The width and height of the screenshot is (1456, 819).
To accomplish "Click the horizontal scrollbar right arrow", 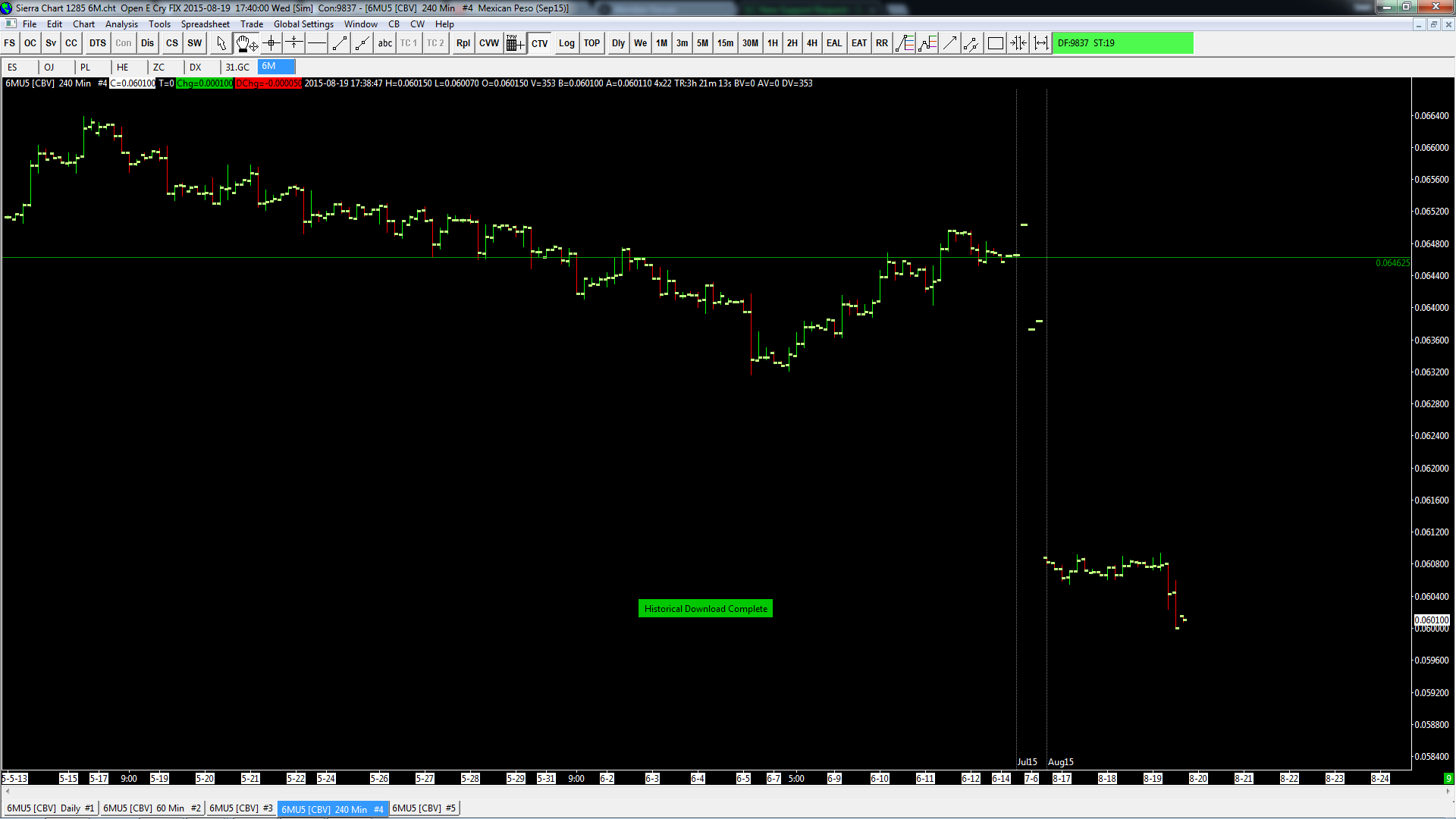I will [1449, 791].
